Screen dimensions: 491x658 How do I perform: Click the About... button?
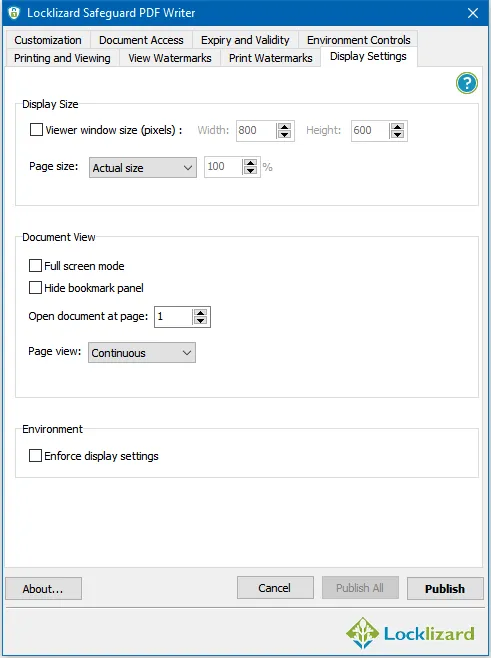point(43,588)
